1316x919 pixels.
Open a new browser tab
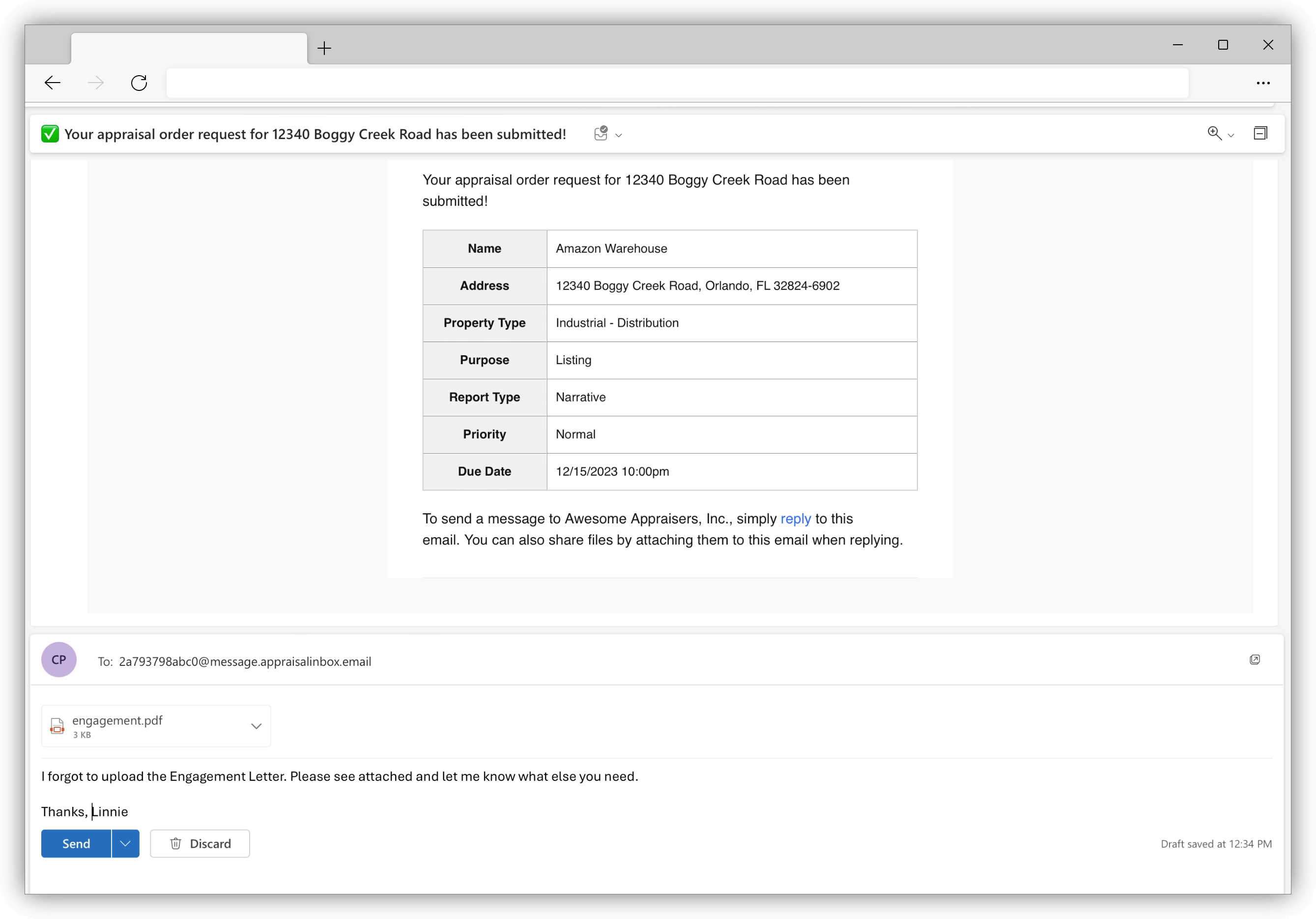coord(324,48)
